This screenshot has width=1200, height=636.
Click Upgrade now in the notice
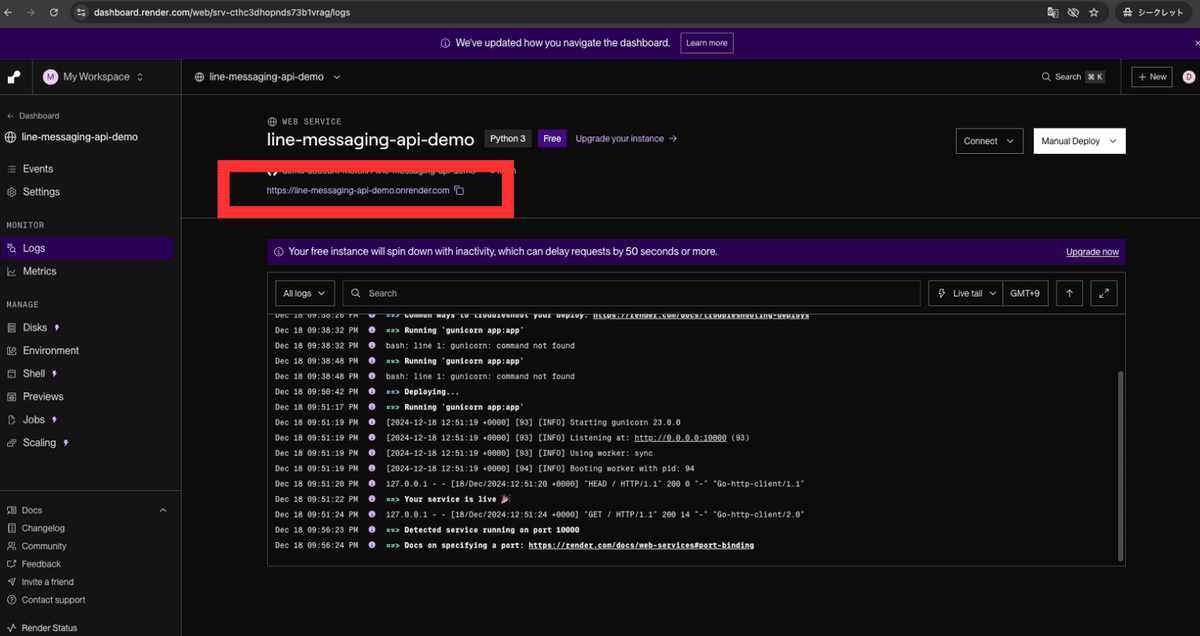1092,252
